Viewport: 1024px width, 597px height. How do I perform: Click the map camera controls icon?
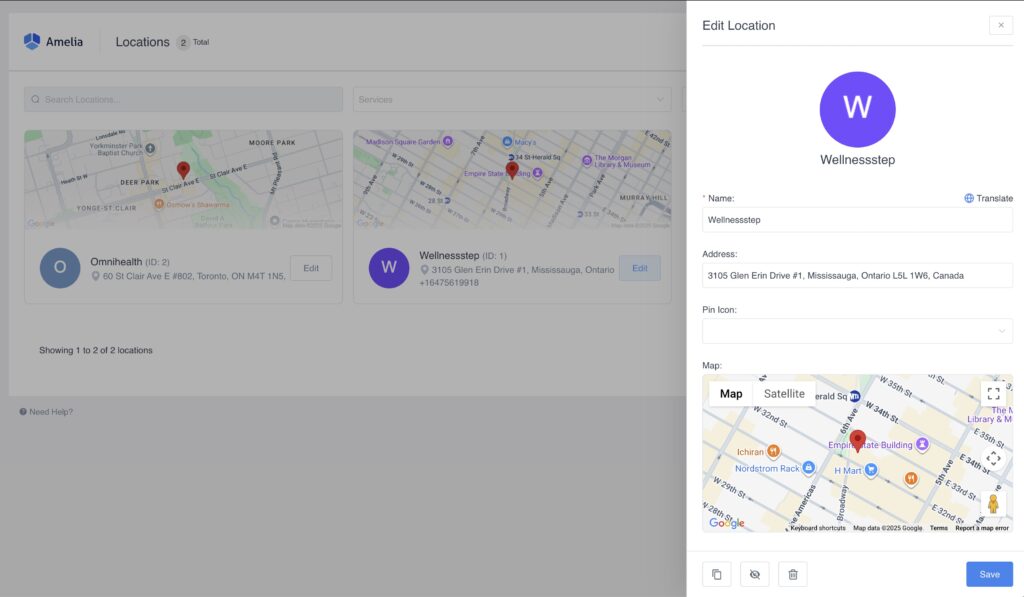click(992, 458)
